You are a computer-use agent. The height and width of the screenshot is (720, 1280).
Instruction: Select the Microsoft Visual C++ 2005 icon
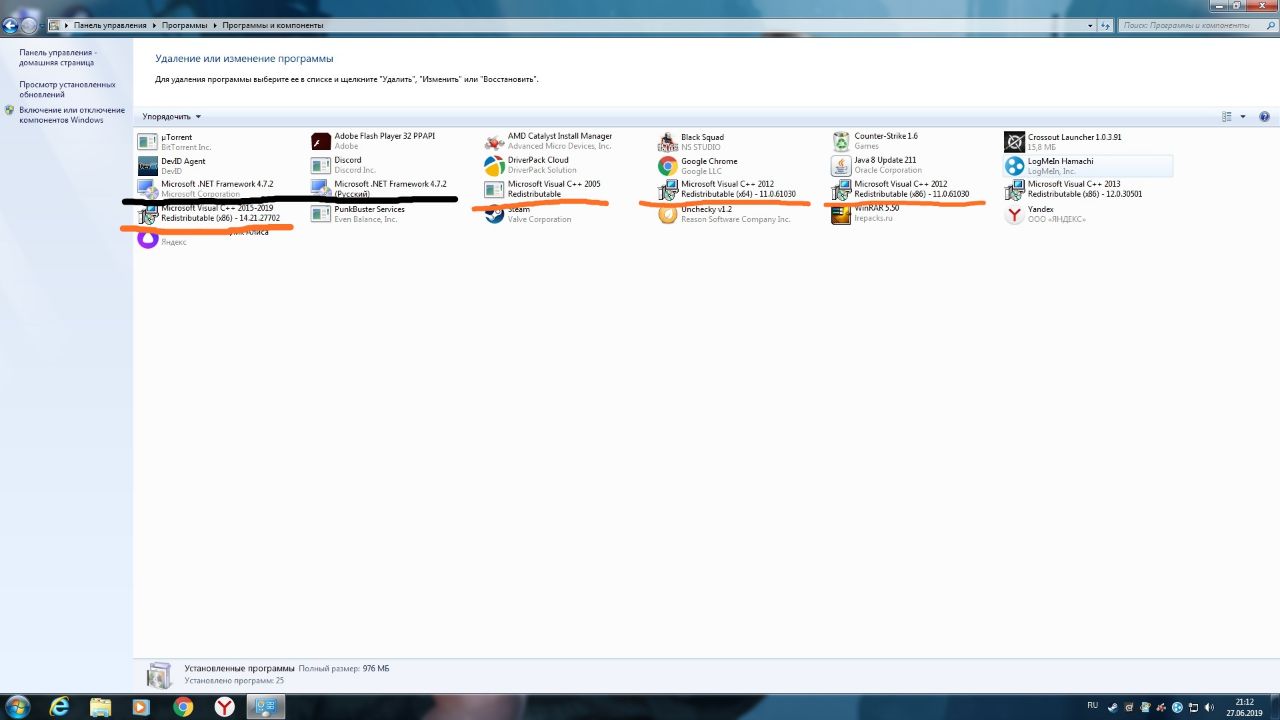tap(494, 189)
